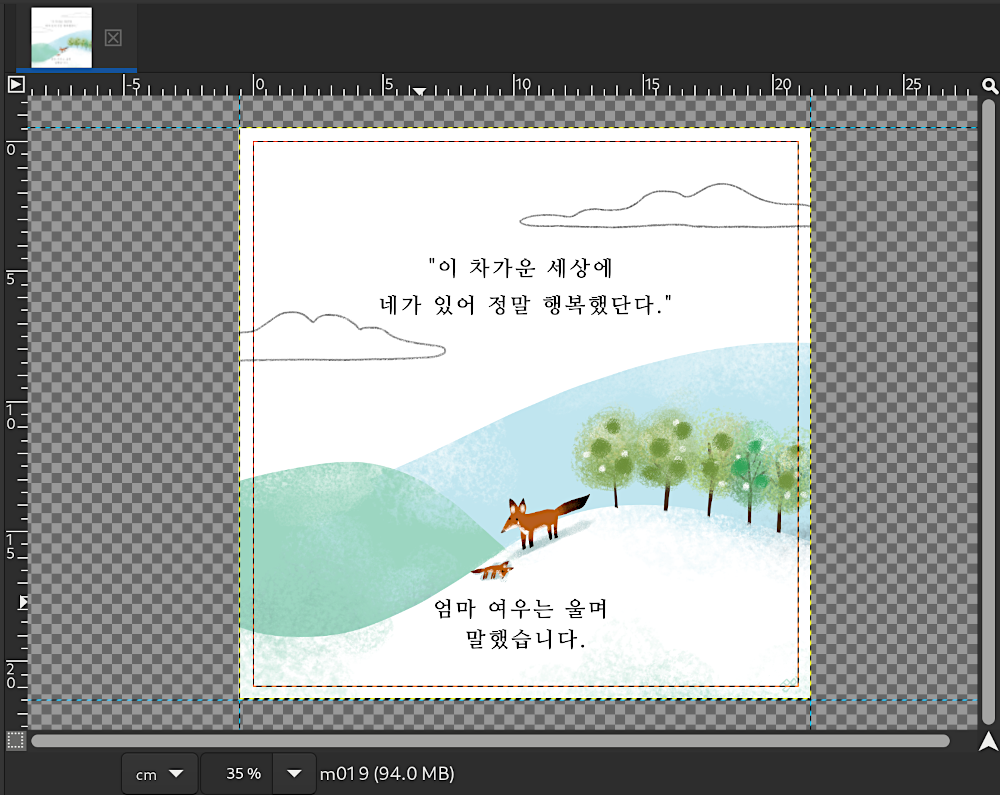Open the Navigation preview with bottom-right arrow icon
The width and height of the screenshot is (1000, 795).
pos(988,740)
